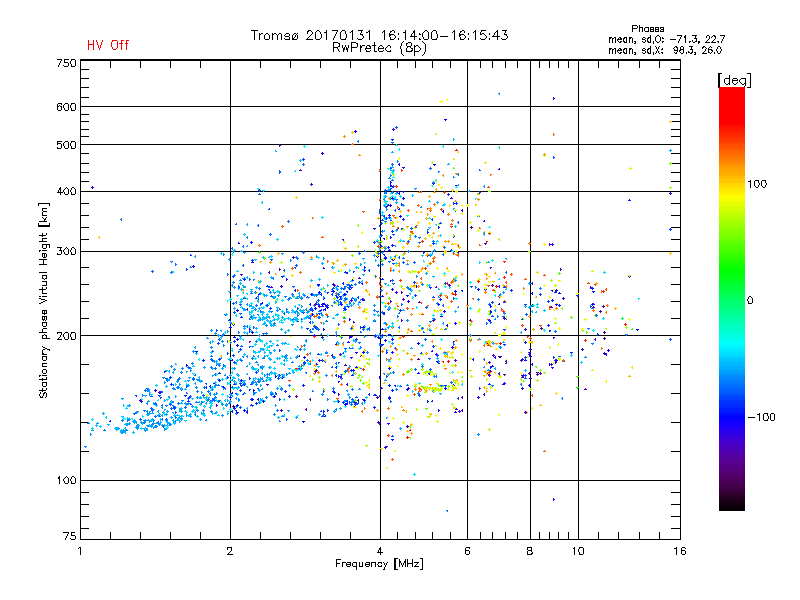
Task: Click the "Stationary phase Virtual Height [km]" axis label
Action: pos(44,301)
